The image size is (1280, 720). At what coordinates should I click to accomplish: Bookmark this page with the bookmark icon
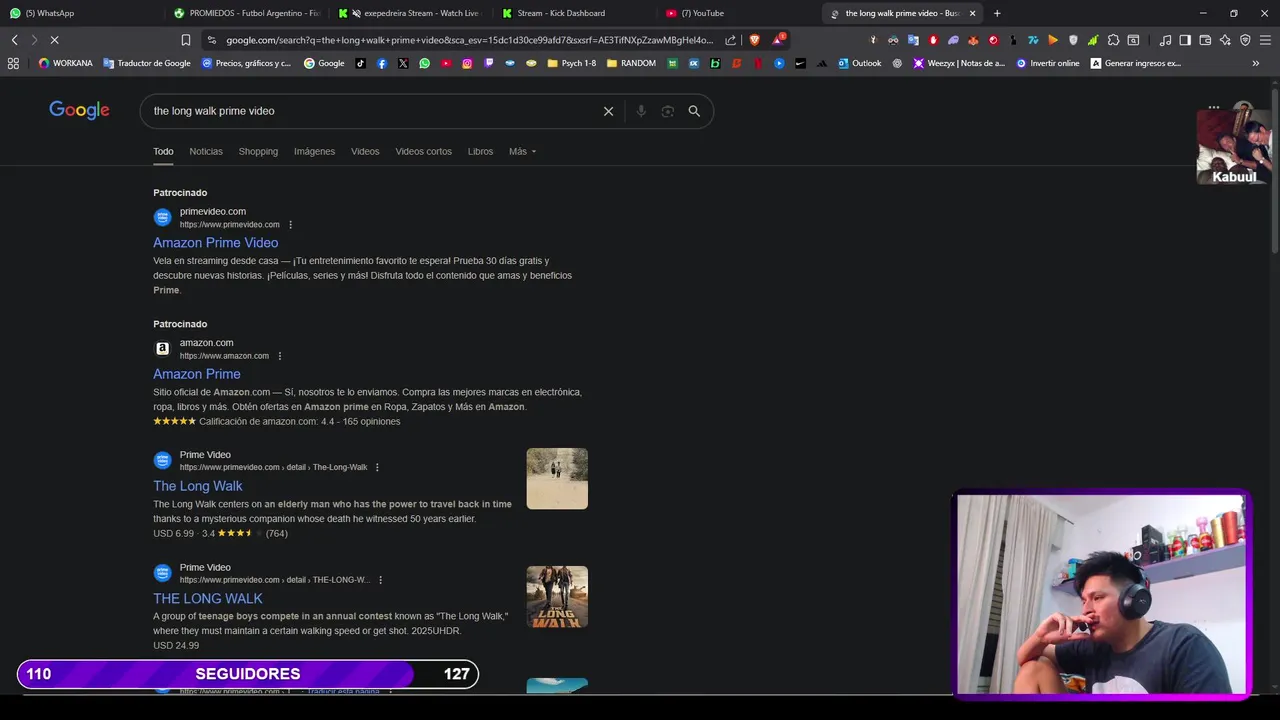[186, 40]
